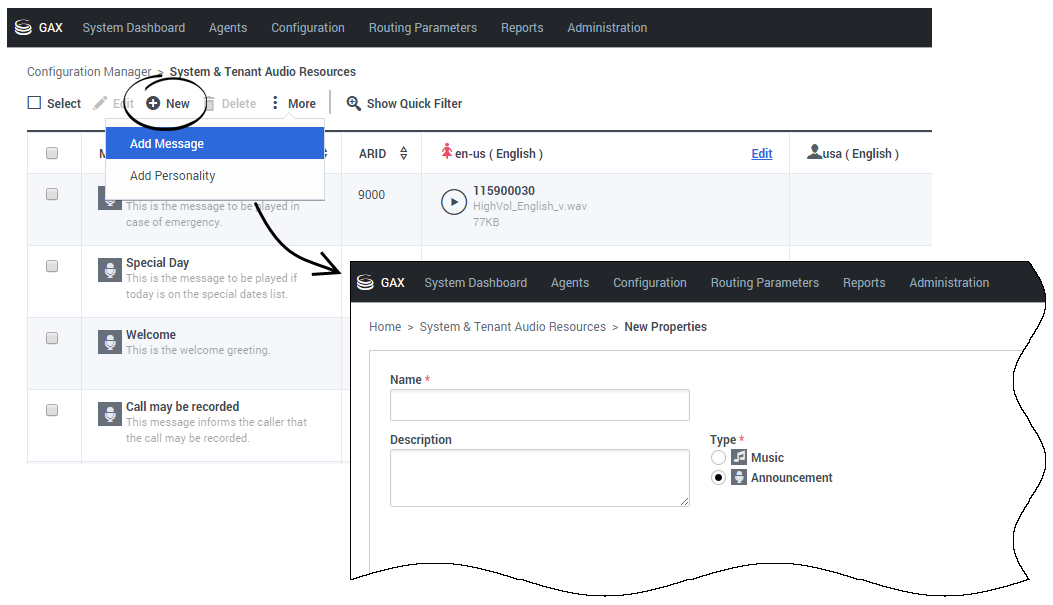Choose Add Personality from the dropdown
Image resolution: width=1053 pixels, height=605 pixels.
173,176
